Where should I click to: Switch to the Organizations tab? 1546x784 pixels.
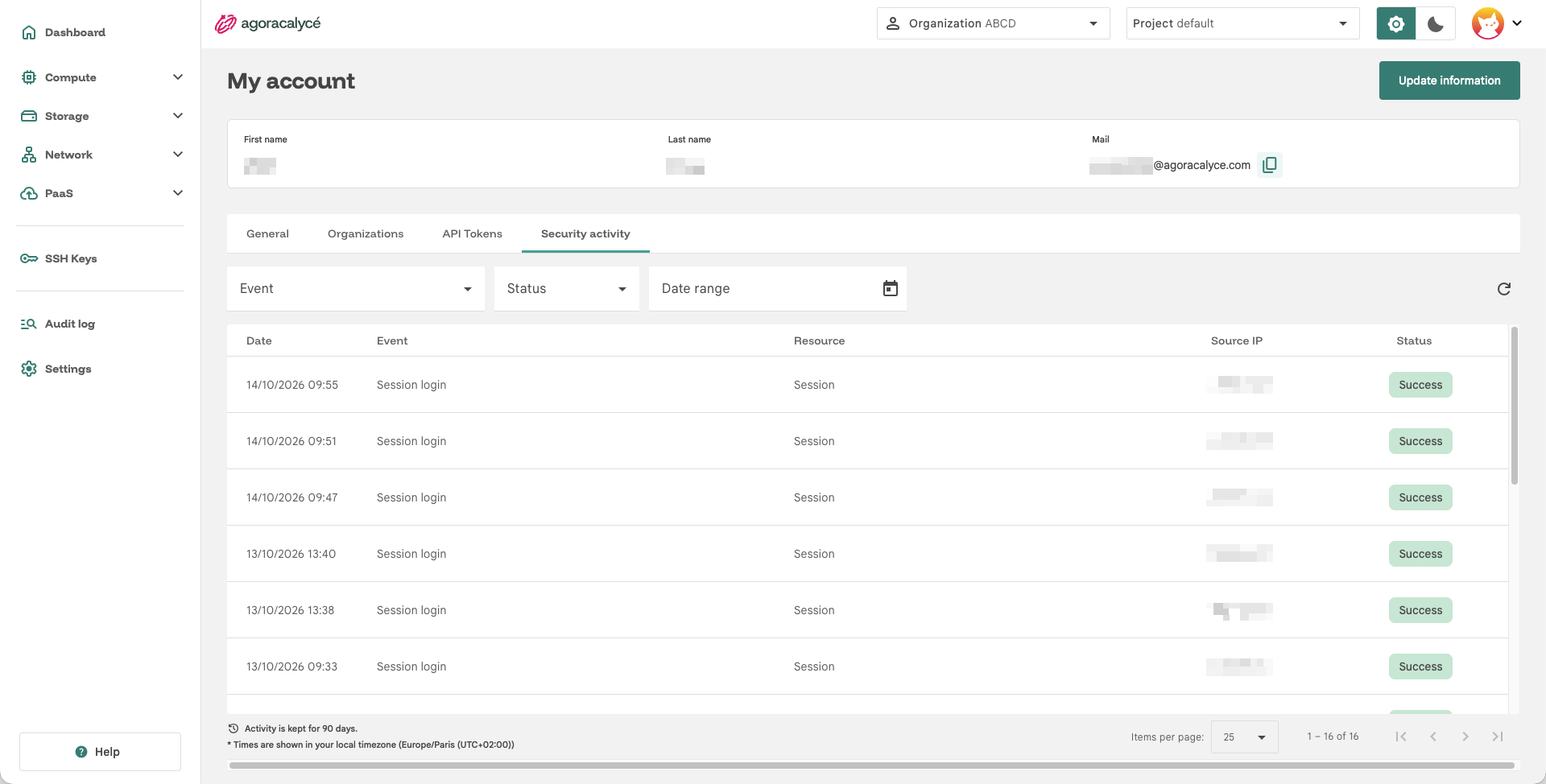pos(366,233)
